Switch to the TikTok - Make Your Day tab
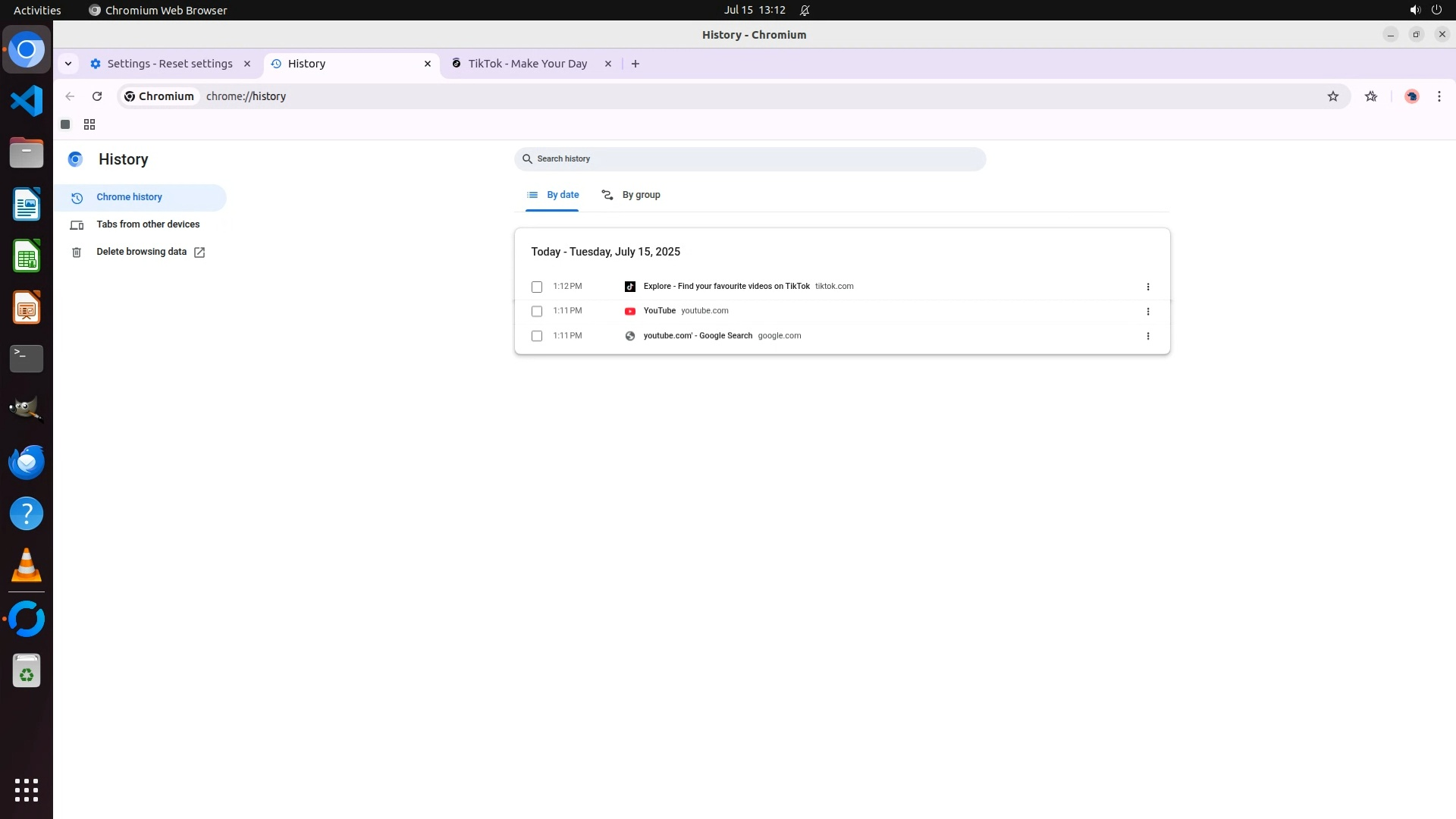The image size is (1456, 819). point(527,64)
